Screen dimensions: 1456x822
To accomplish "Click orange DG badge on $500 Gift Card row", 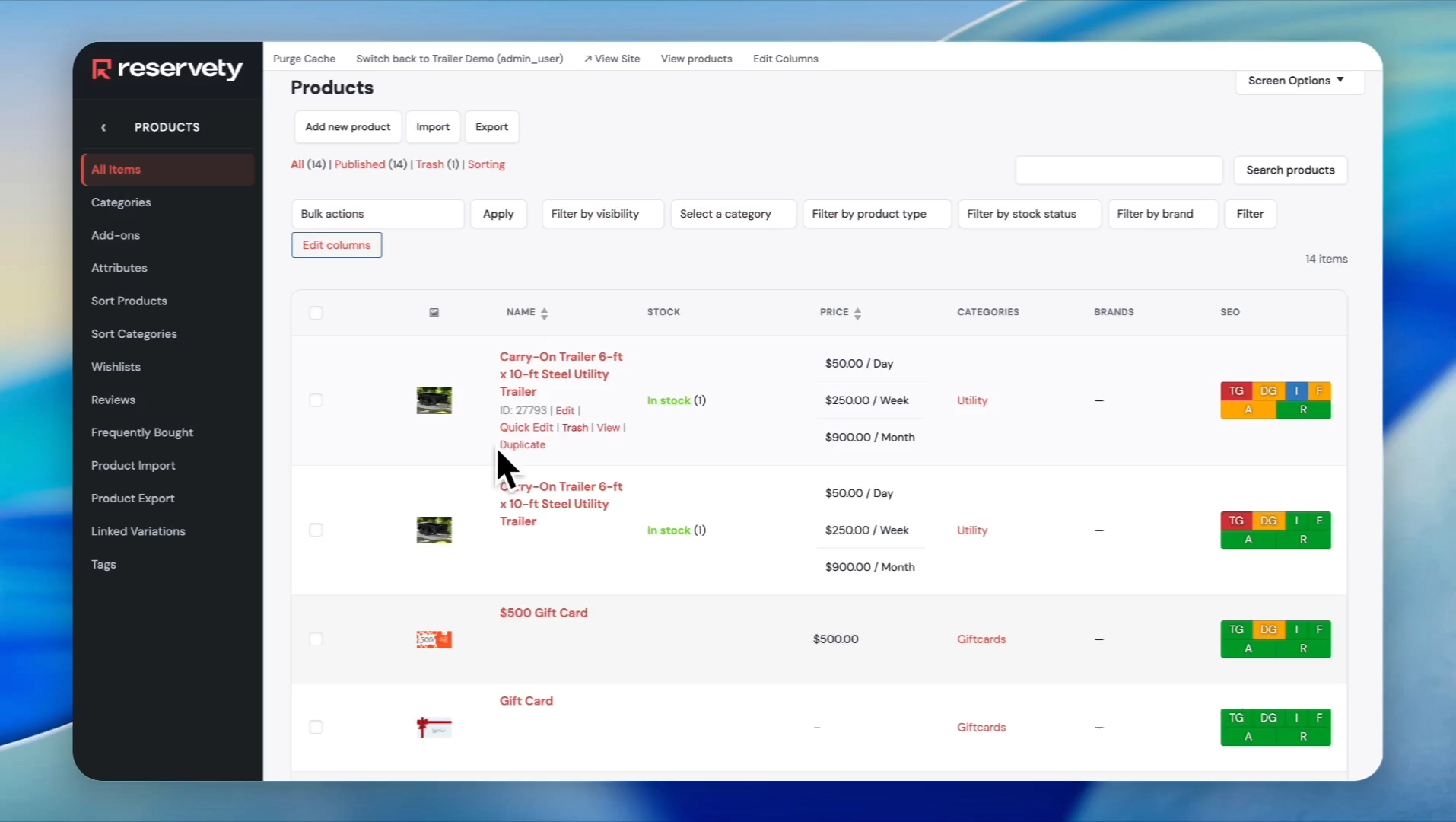I will (1268, 629).
